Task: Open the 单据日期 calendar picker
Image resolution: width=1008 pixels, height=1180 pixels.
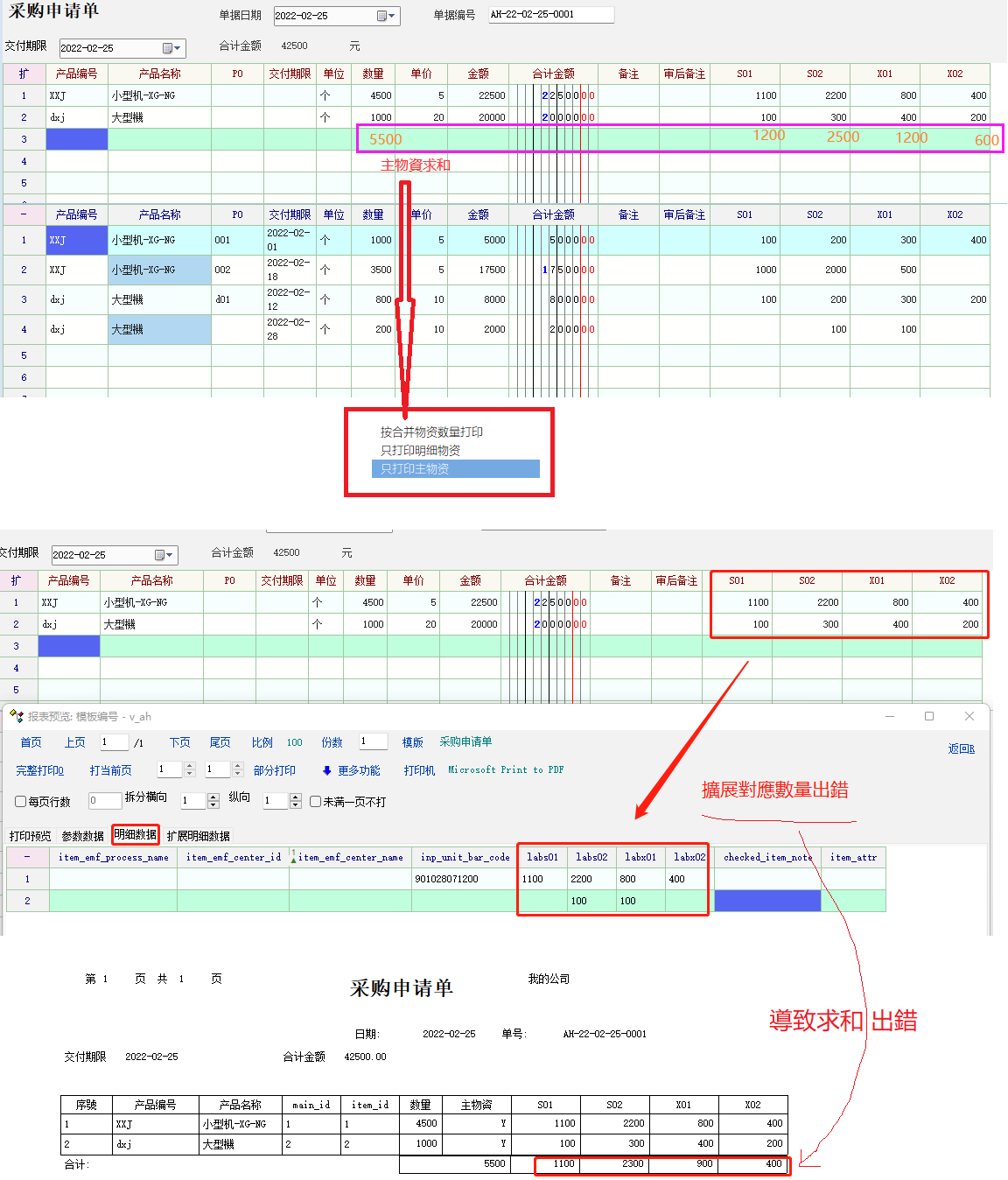Action: [386, 16]
